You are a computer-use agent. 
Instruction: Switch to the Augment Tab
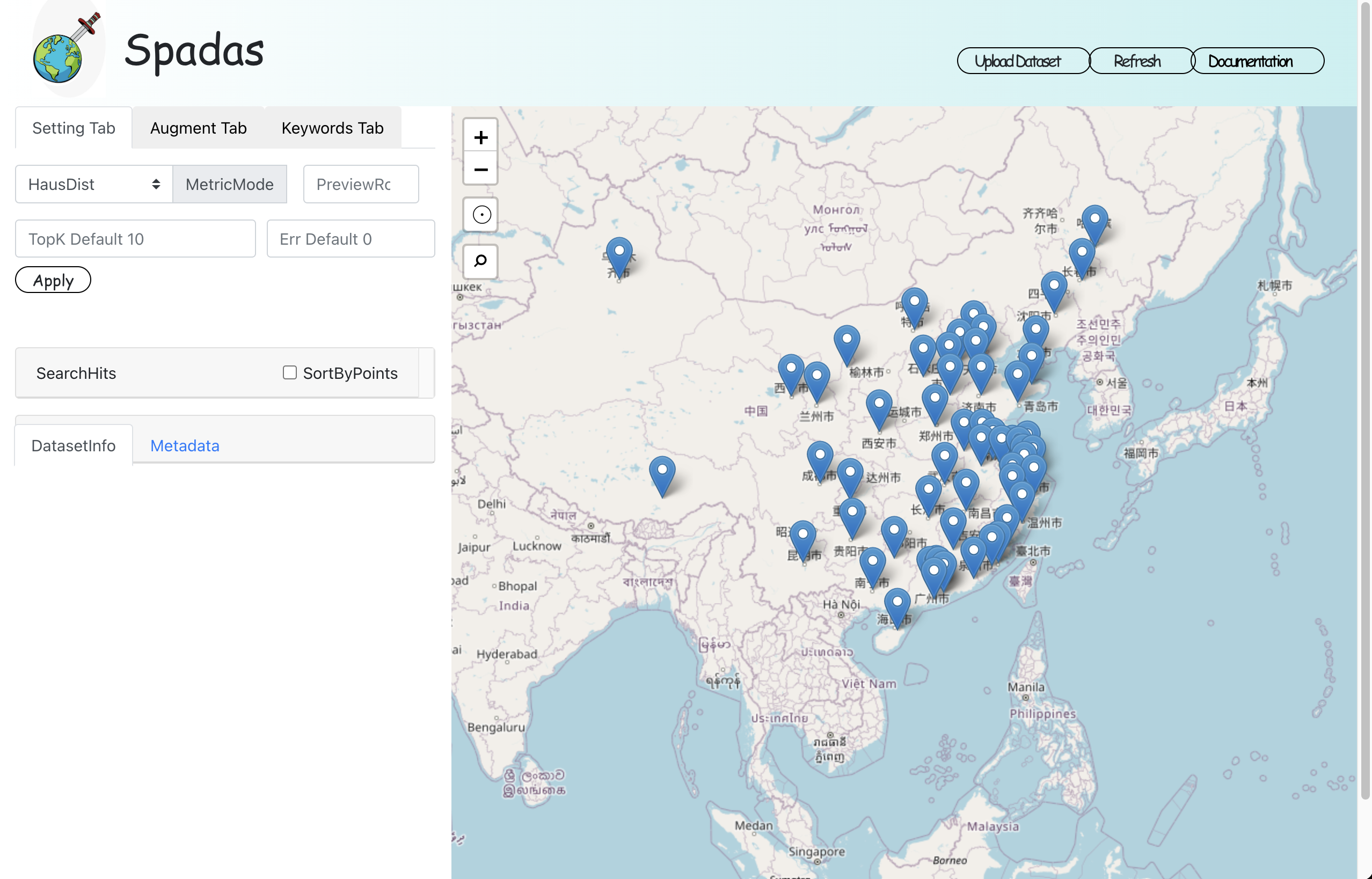pos(198,128)
